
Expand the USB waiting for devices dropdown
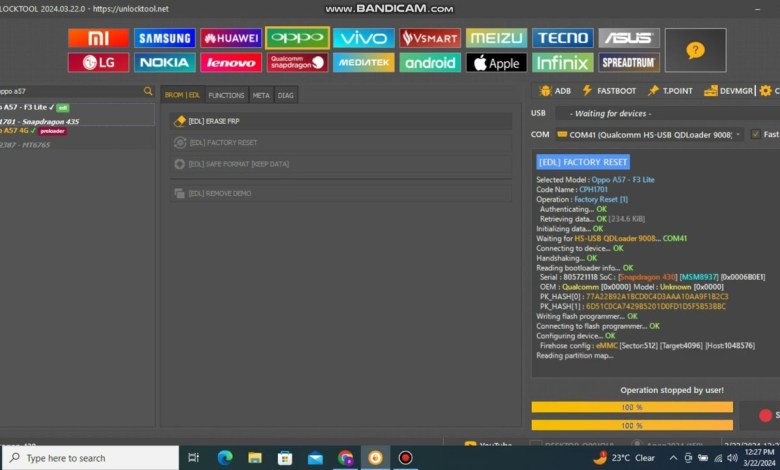(x=650, y=113)
